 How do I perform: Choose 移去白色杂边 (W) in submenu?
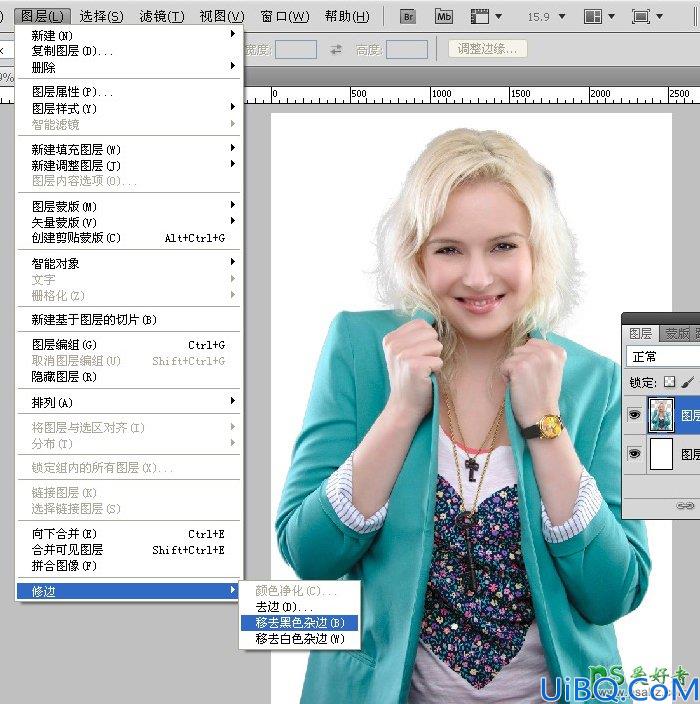pyautogui.click(x=299, y=639)
